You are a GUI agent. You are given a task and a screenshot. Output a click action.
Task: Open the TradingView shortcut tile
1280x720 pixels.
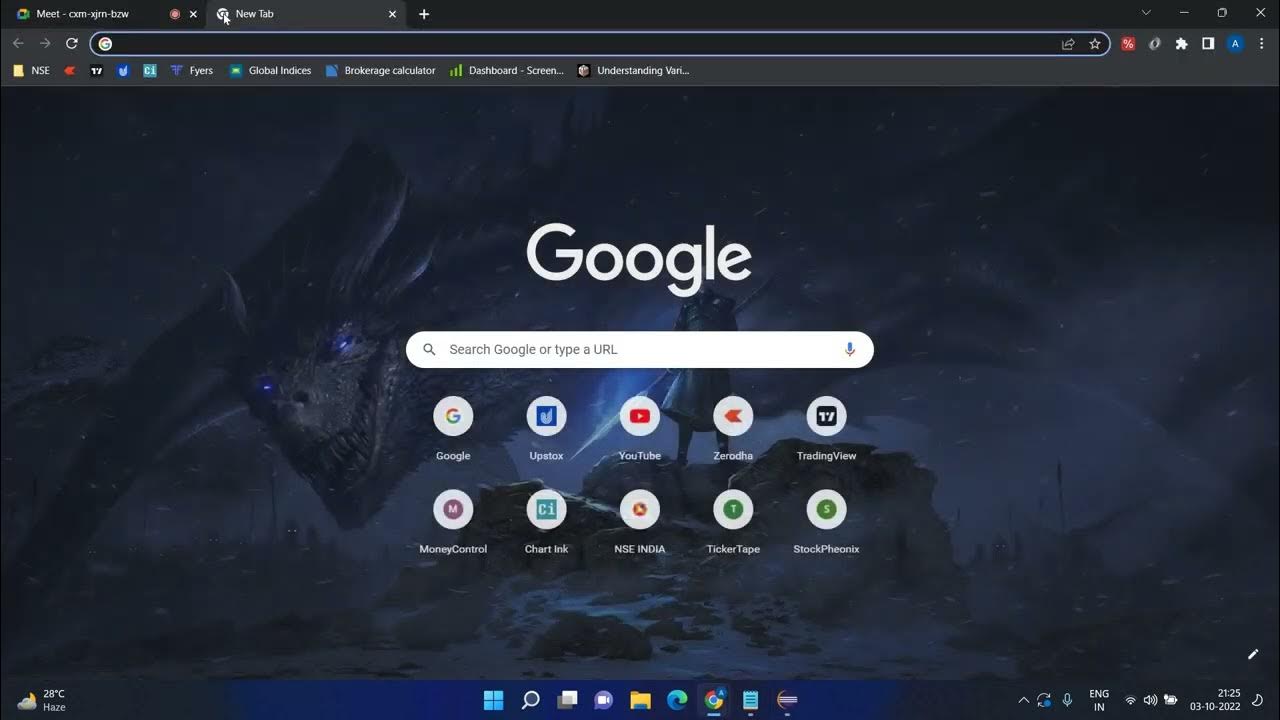(x=826, y=428)
